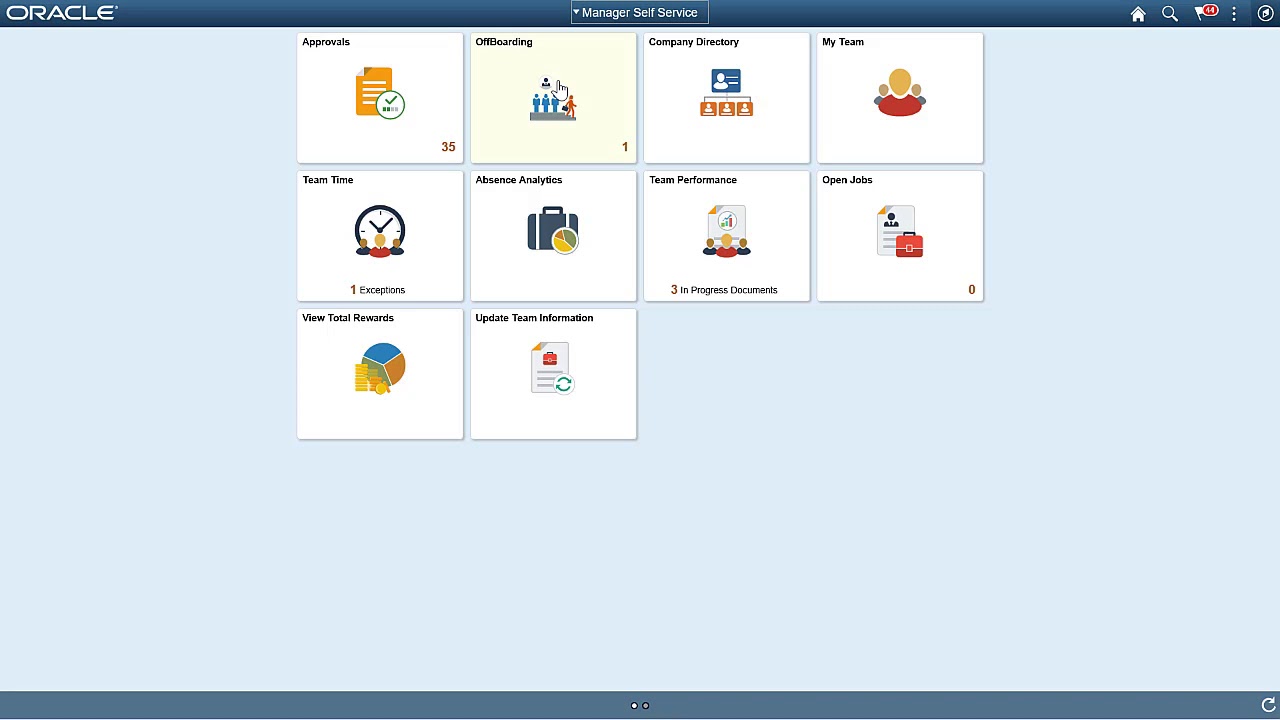Open the Team Time clock icon
The width and height of the screenshot is (1280, 720).
point(380,231)
